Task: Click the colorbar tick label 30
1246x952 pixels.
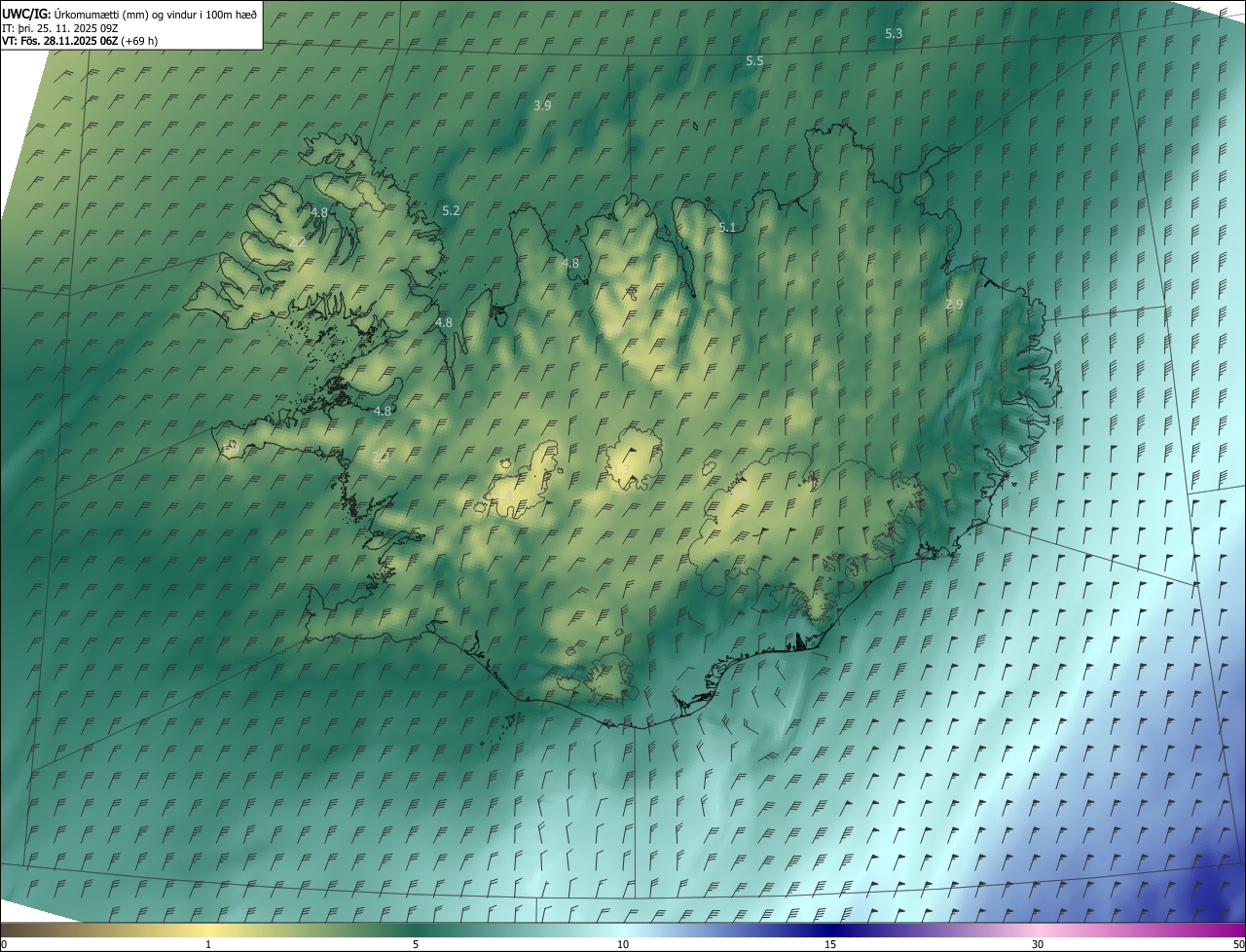Action: [1038, 944]
